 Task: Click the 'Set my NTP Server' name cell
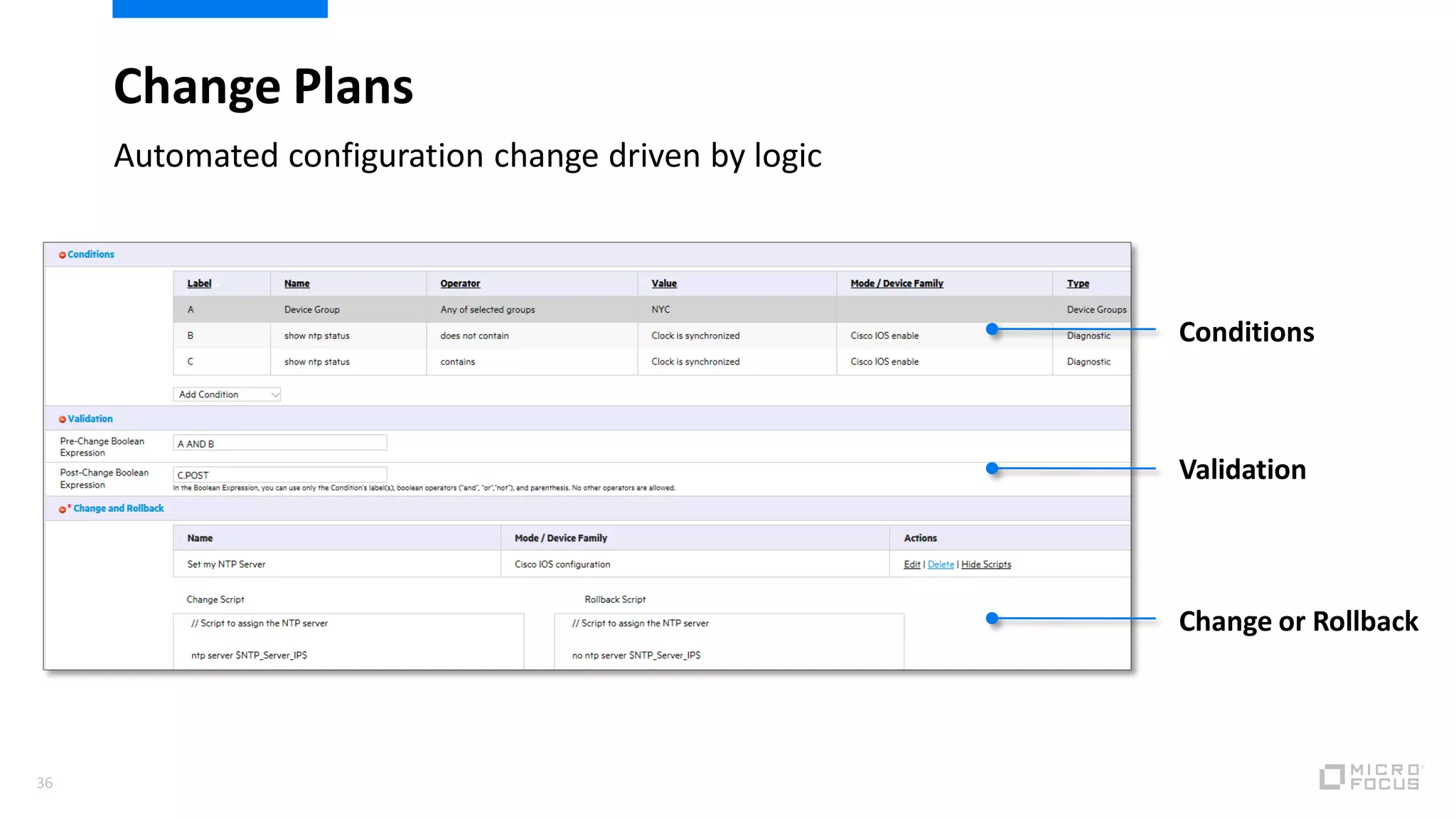pyautogui.click(x=226, y=564)
